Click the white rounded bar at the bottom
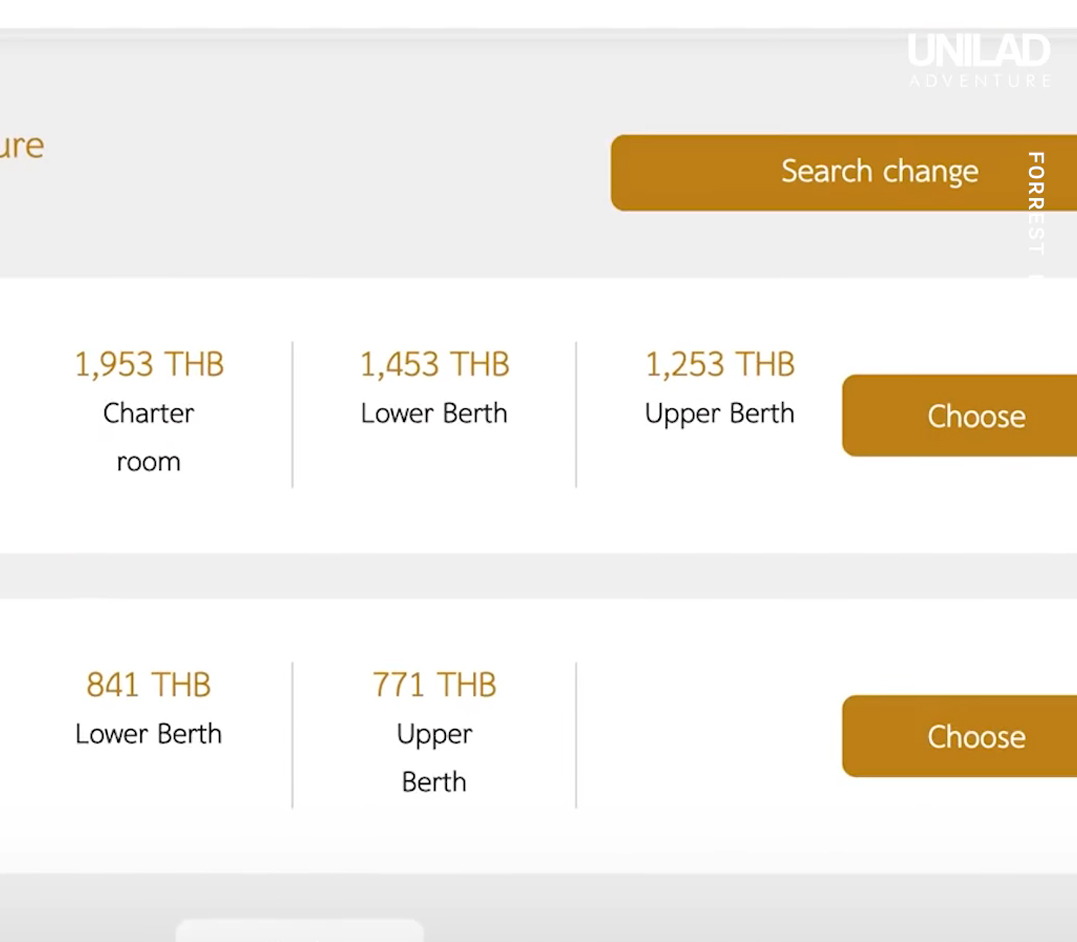This screenshot has width=1077, height=942. point(299,930)
